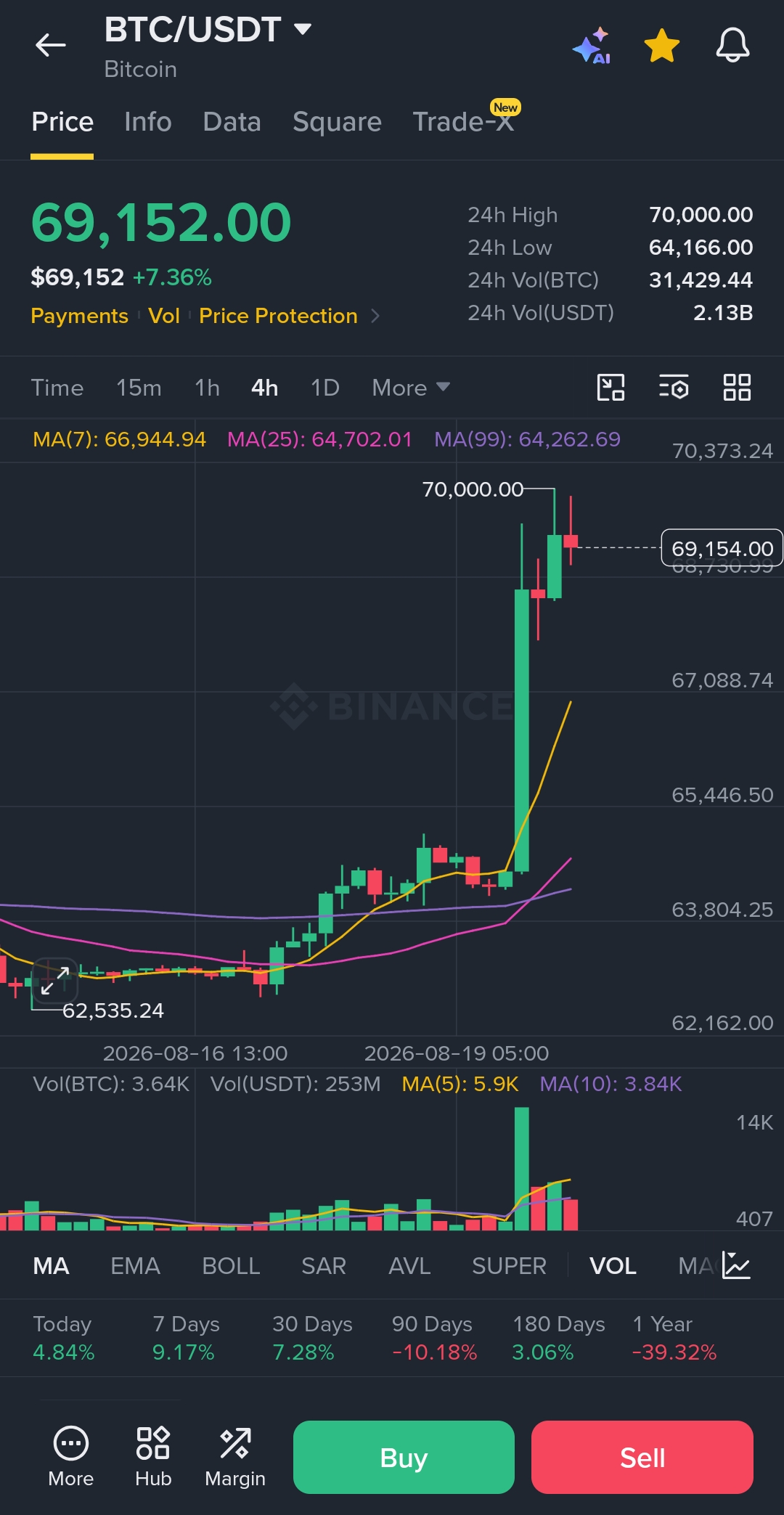Tap the red Sell button

point(642,1457)
